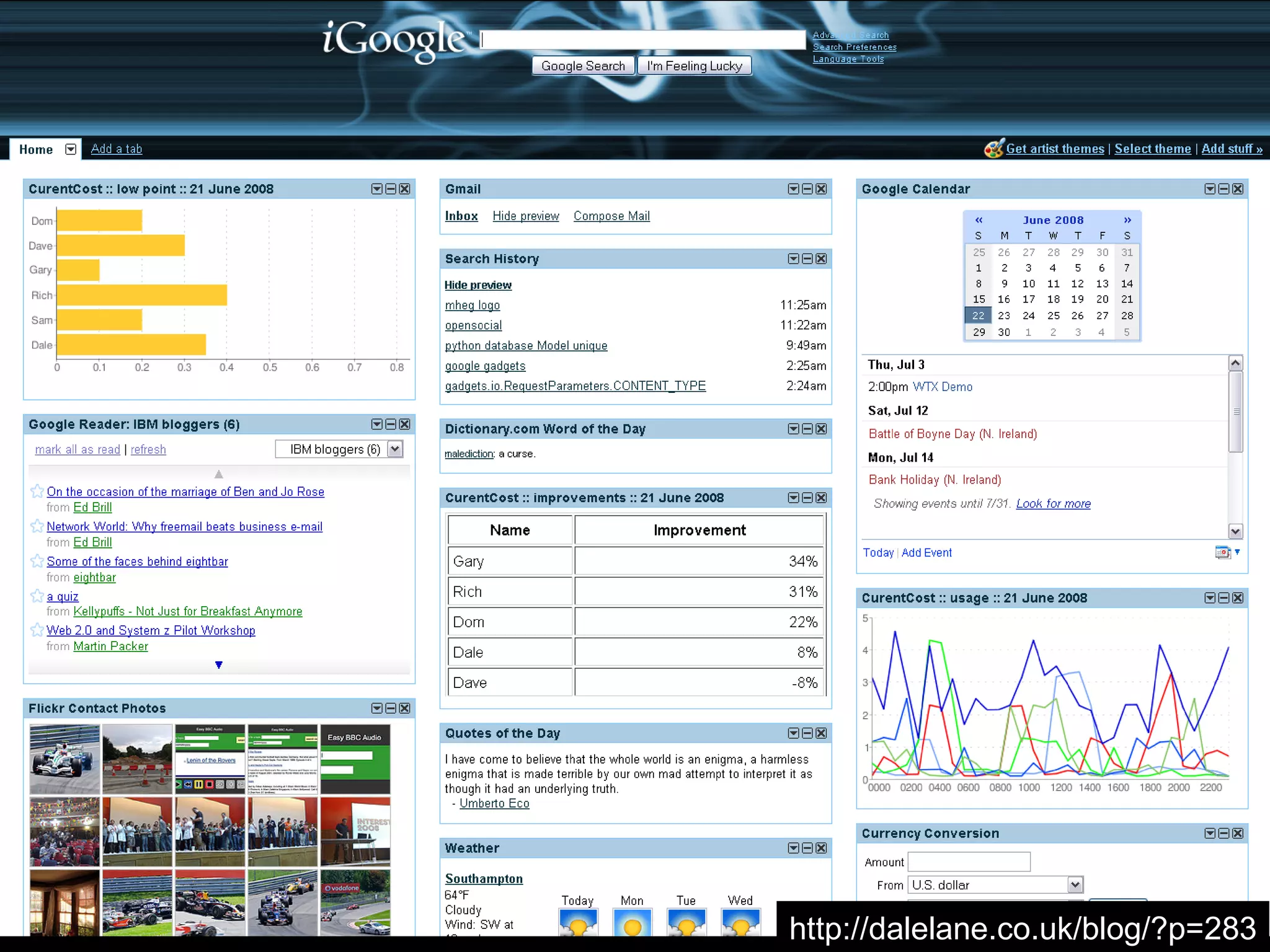Open Umberto Eco author link

pyautogui.click(x=494, y=803)
